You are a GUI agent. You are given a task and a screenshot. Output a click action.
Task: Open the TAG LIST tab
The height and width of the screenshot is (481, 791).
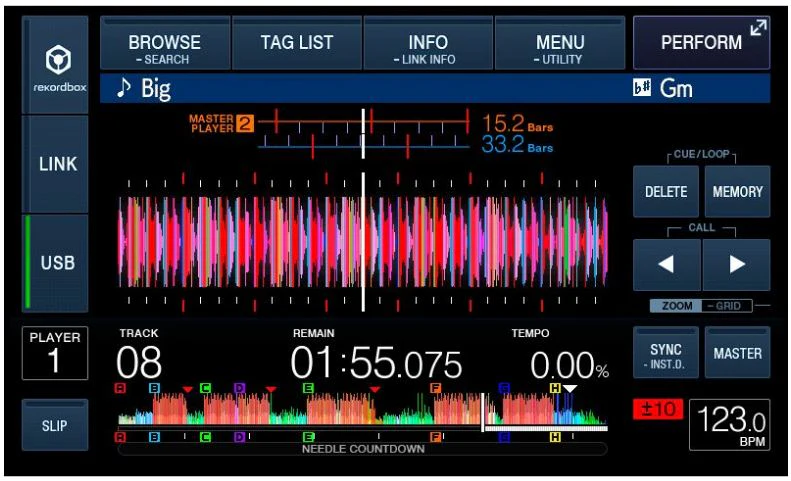297,43
